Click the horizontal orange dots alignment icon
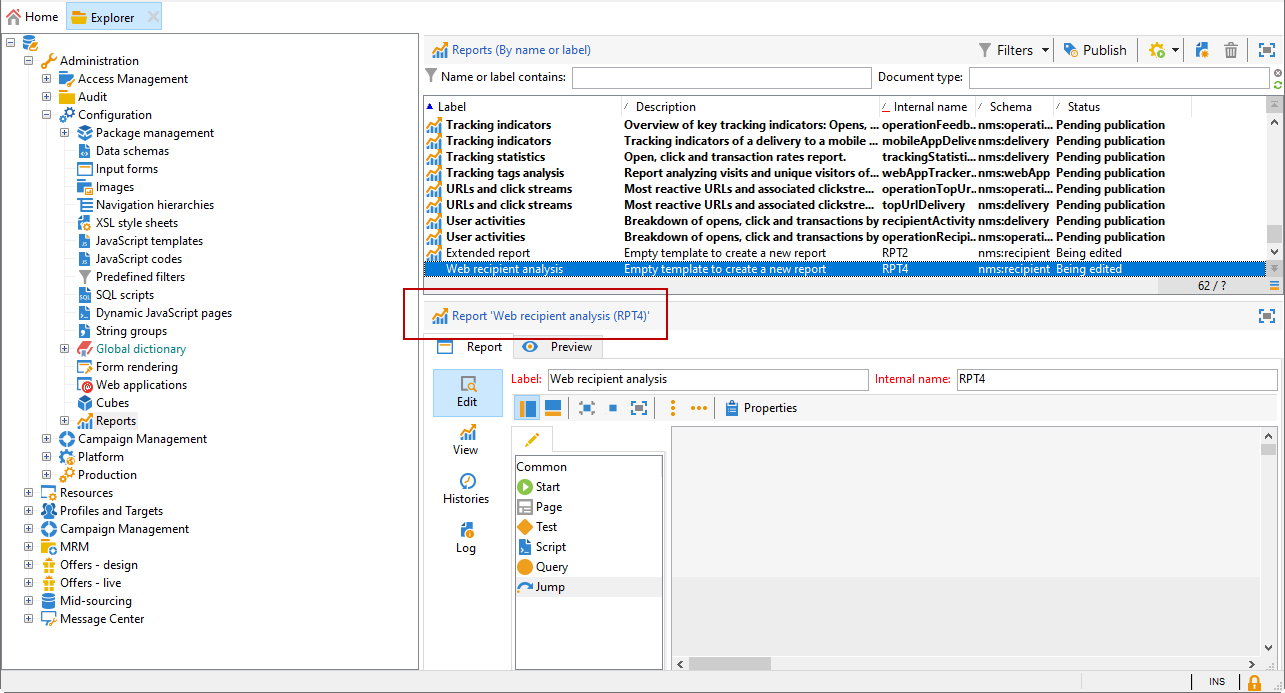 [699, 408]
